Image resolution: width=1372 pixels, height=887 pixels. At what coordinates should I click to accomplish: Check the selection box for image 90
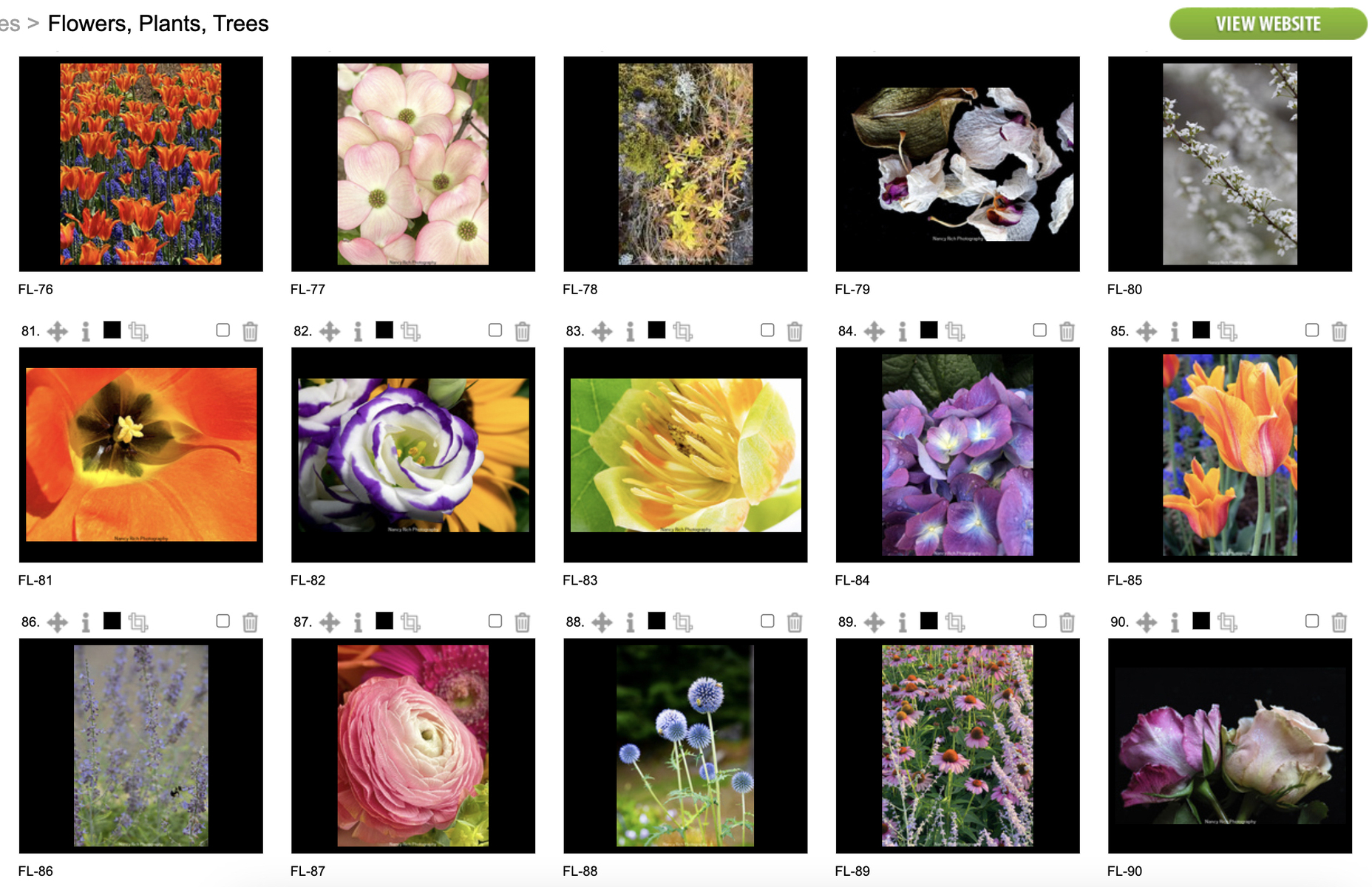pyautogui.click(x=1312, y=621)
